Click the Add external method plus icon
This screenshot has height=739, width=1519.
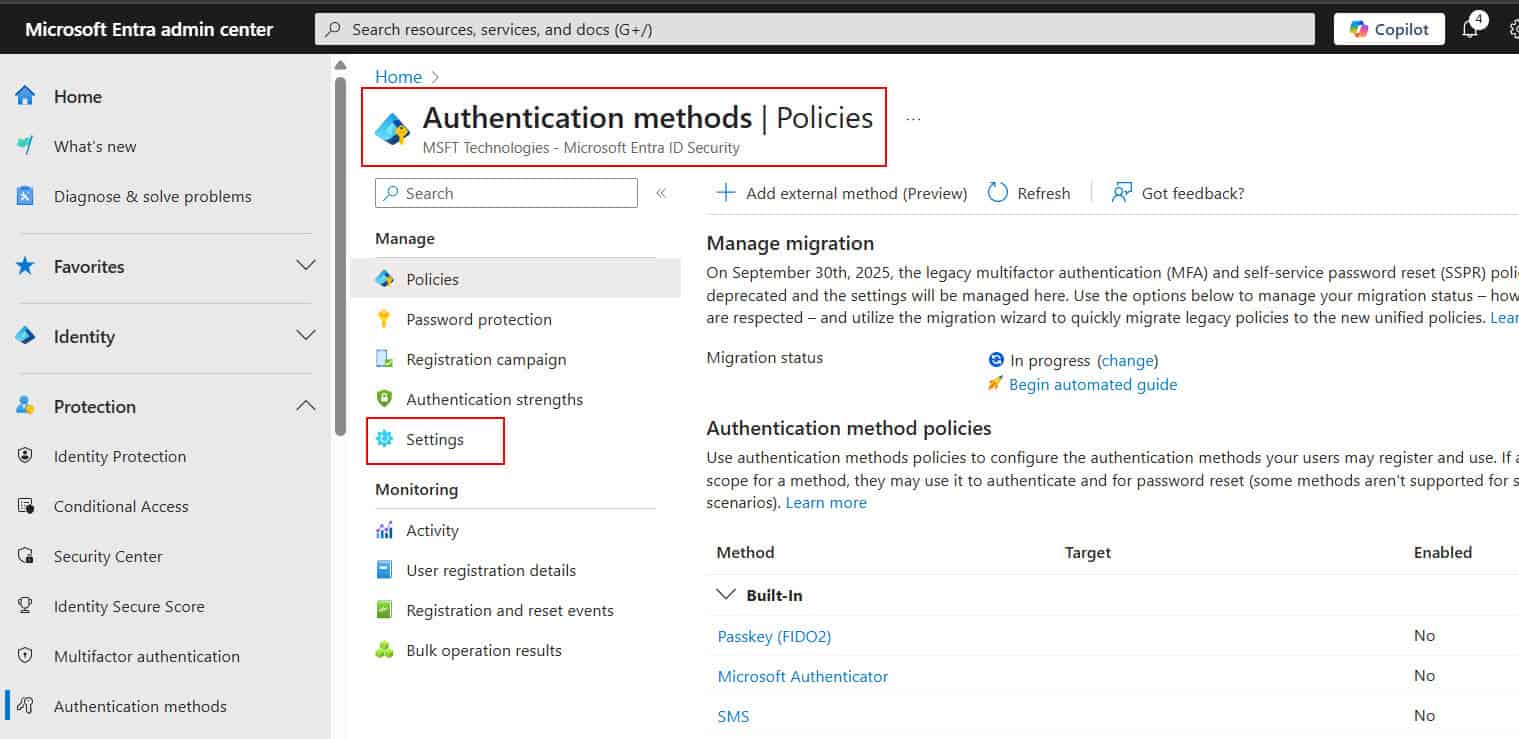point(725,193)
